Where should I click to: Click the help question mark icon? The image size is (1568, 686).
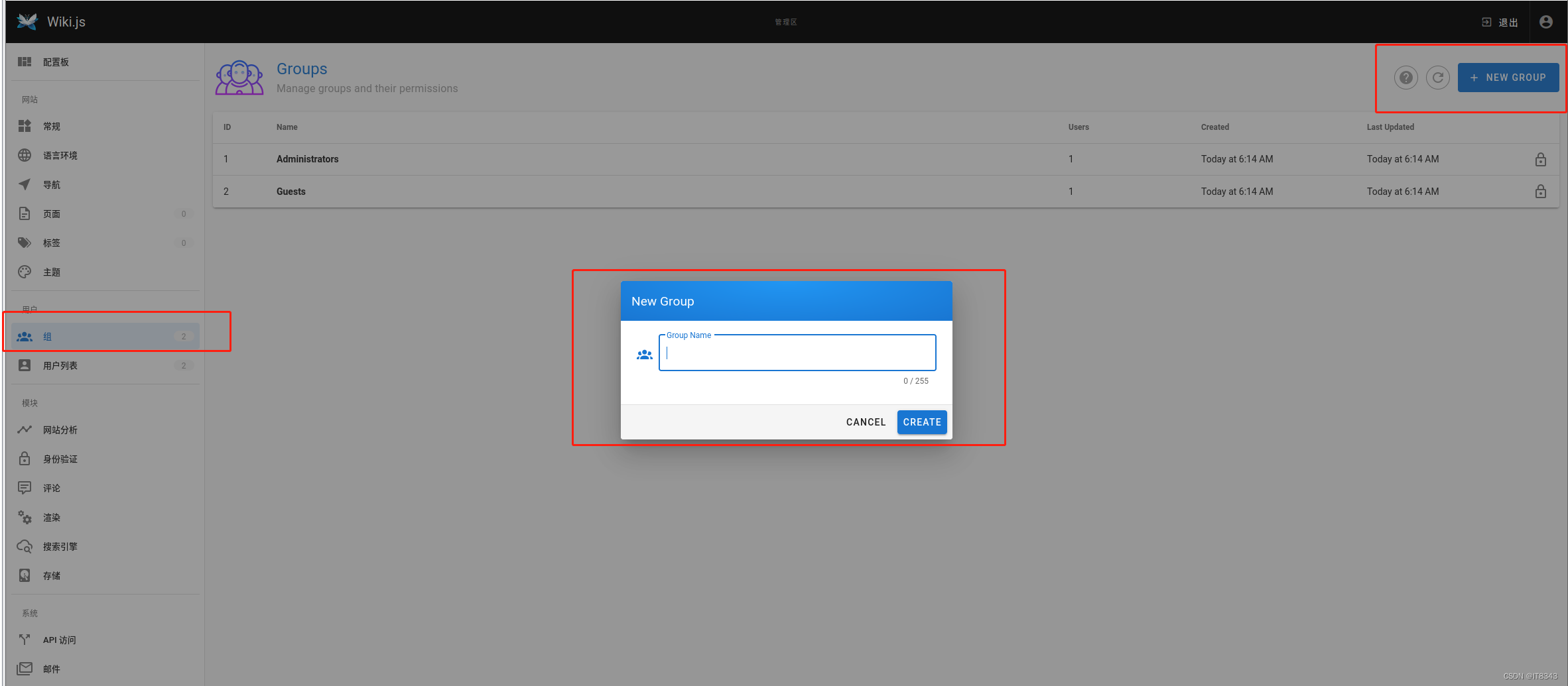1405,78
